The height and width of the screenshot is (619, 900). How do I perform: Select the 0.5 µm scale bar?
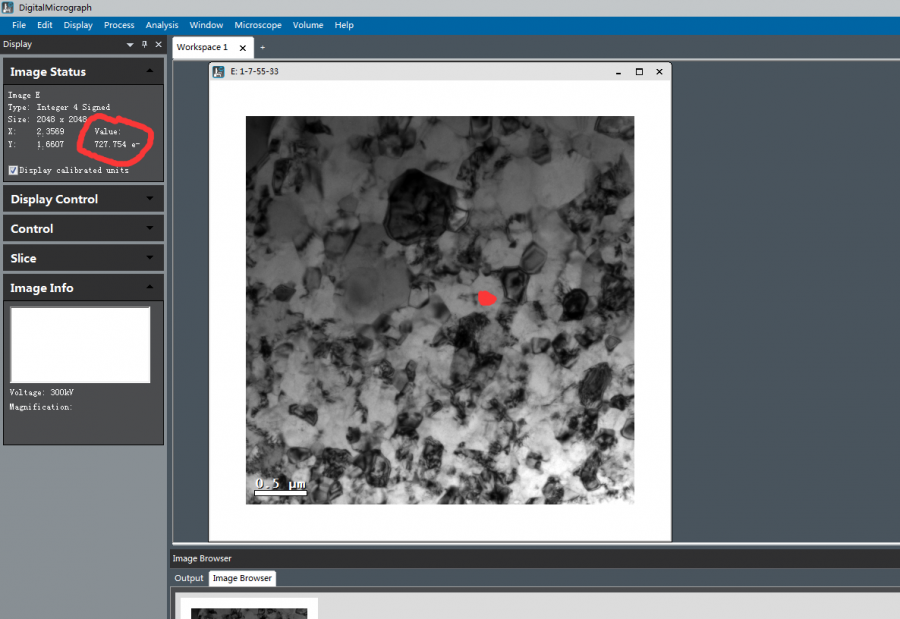280,486
